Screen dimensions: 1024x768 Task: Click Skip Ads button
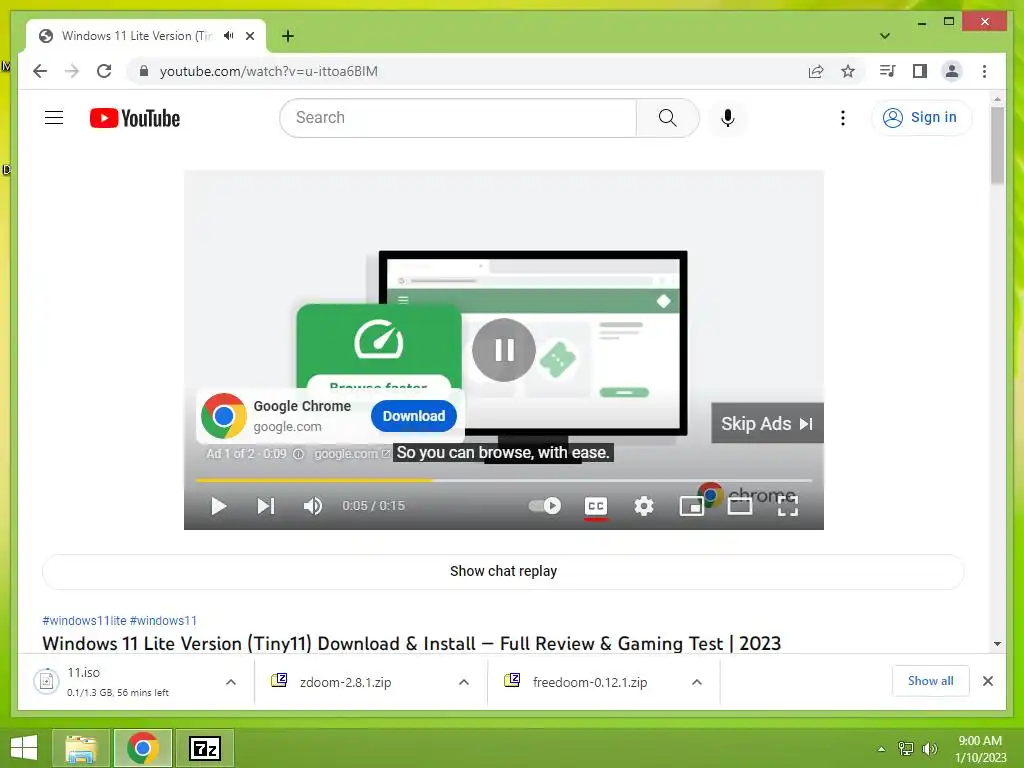coord(767,423)
